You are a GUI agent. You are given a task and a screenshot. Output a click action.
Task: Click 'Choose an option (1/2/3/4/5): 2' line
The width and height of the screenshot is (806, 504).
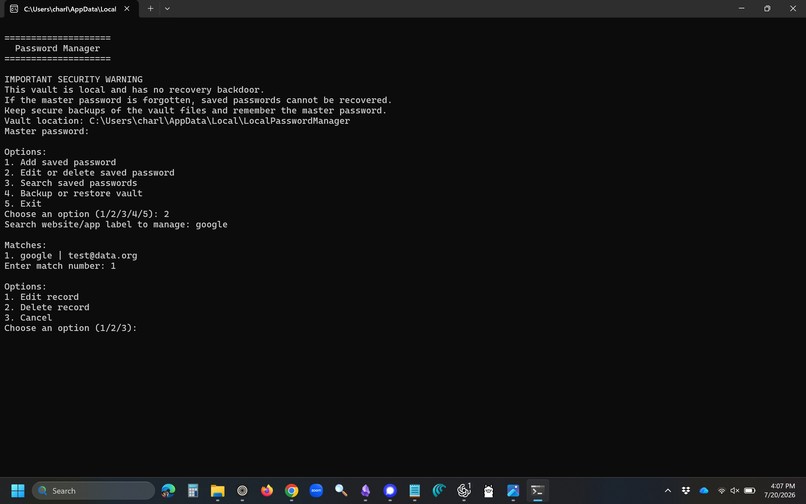(x=87, y=214)
